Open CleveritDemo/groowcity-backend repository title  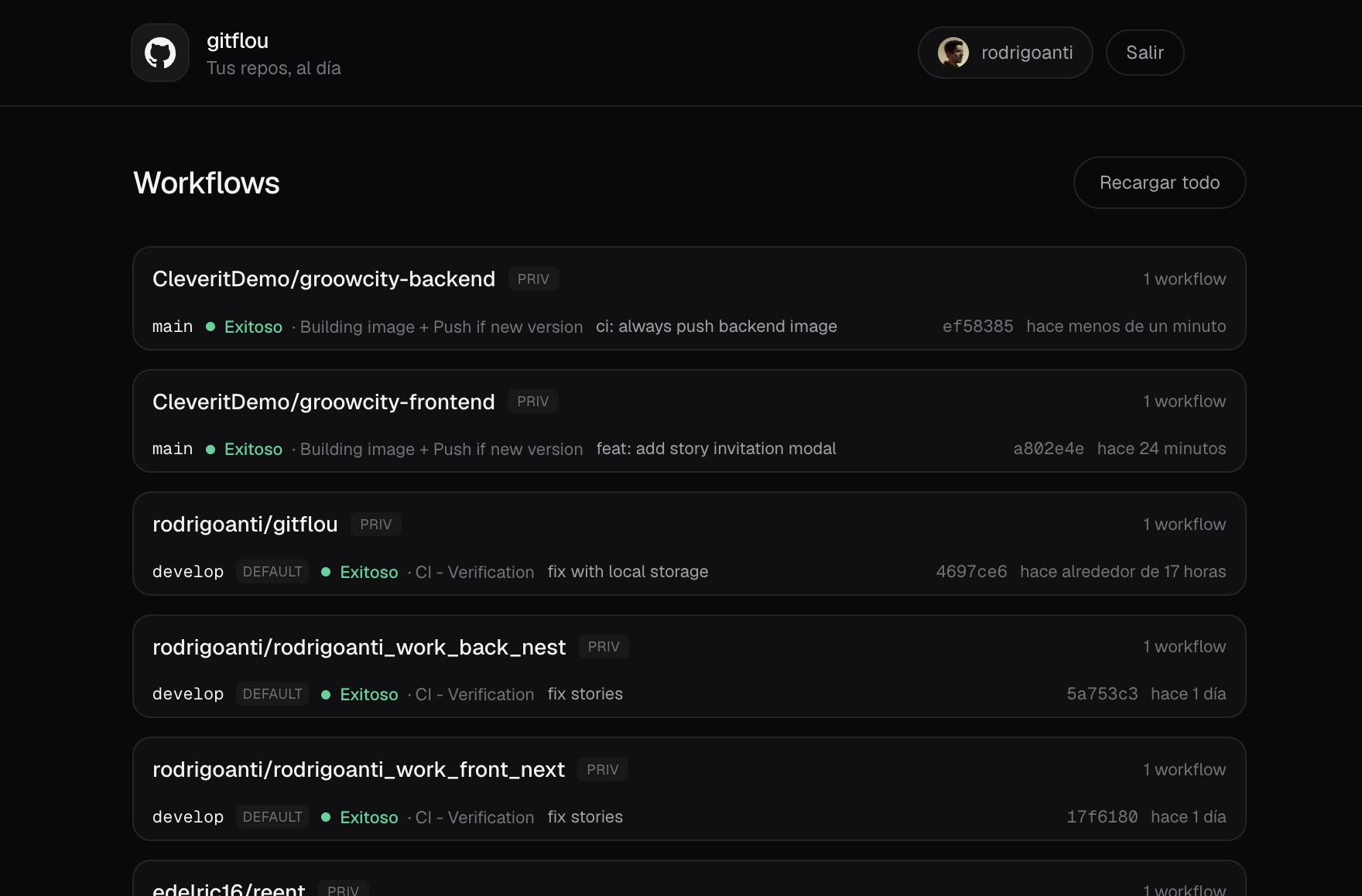[323, 279]
